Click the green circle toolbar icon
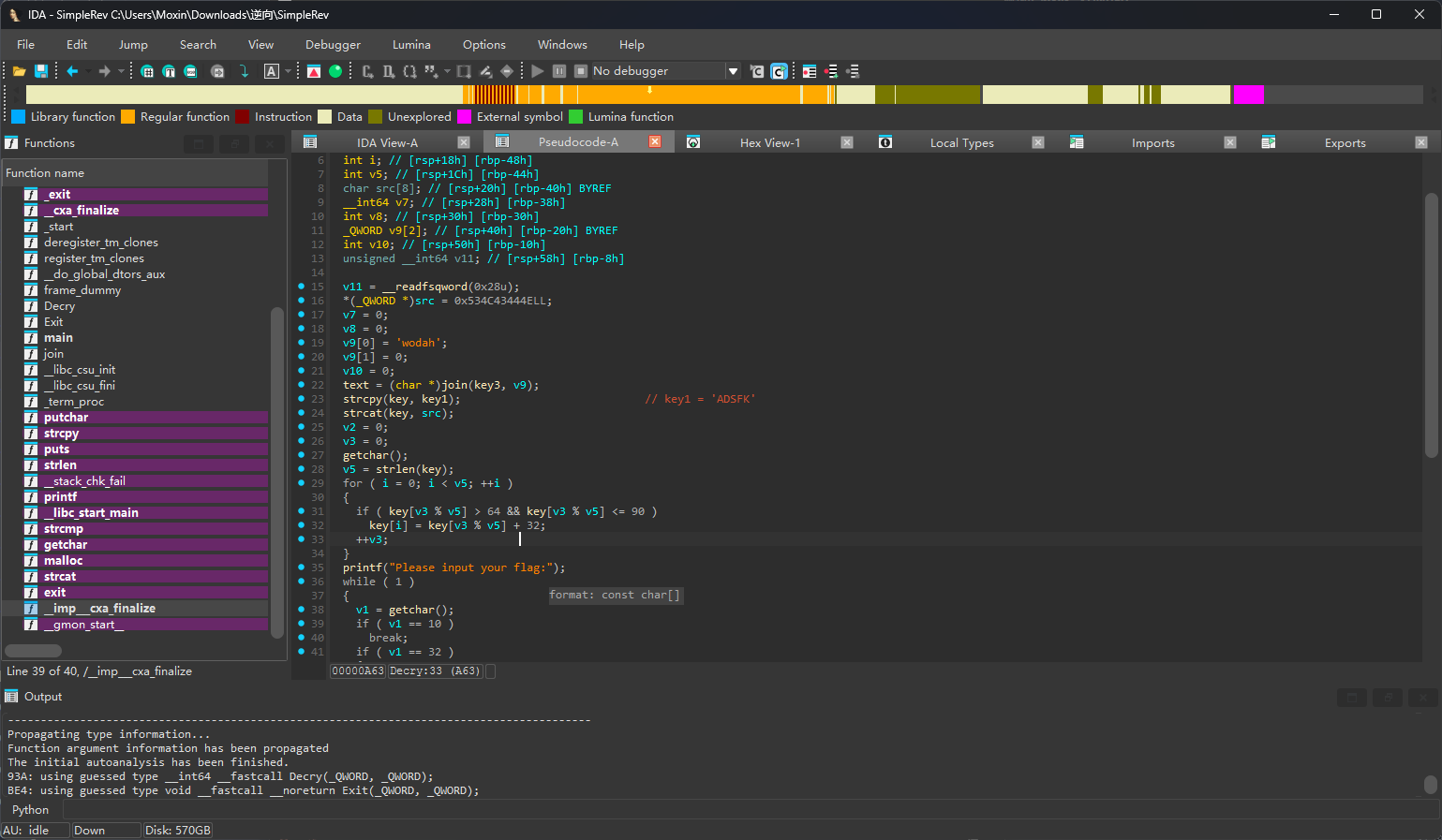Viewport: 1442px width, 840px height. point(335,71)
